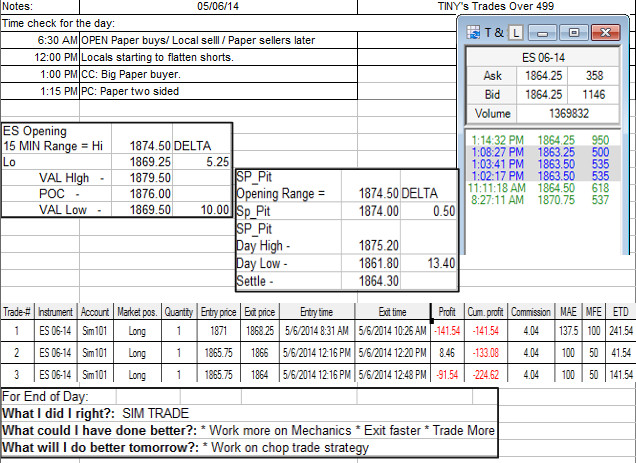Click the What will I do better tomorrow cell
Image resolution: width=636 pixels, height=463 pixels.
coord(249,448)
